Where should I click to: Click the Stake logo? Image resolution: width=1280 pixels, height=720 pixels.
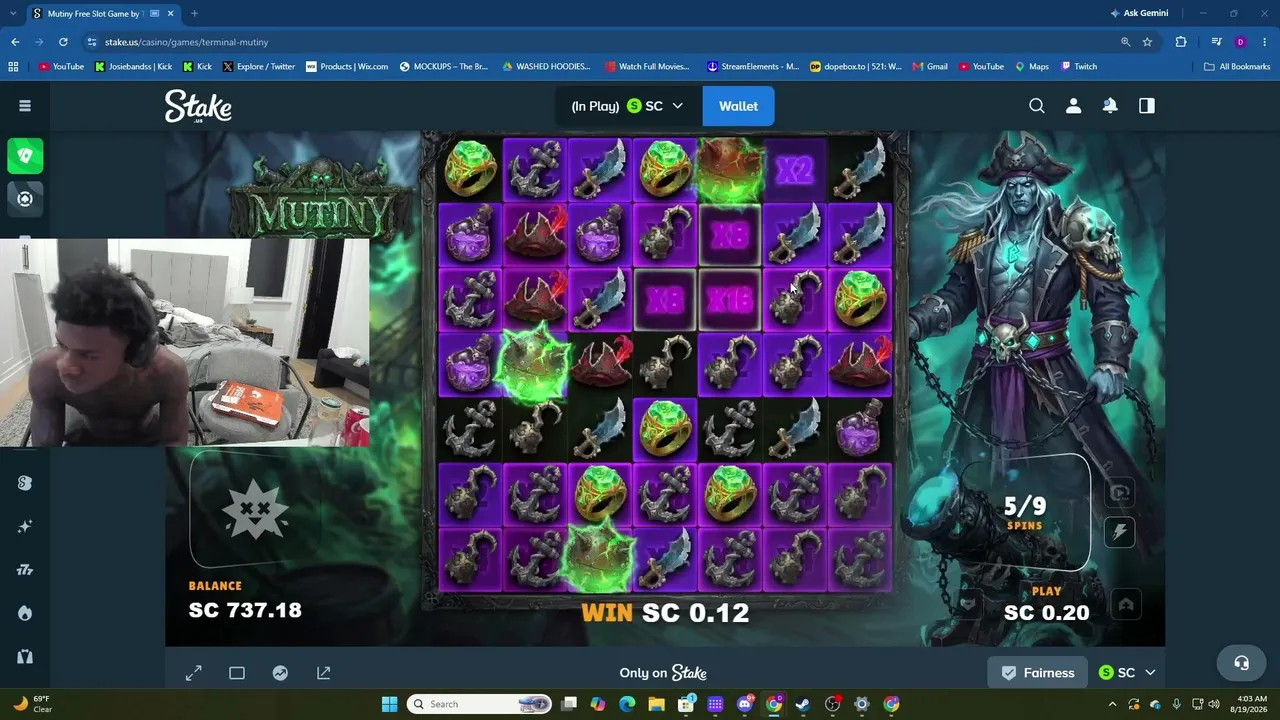coord(198,106)
